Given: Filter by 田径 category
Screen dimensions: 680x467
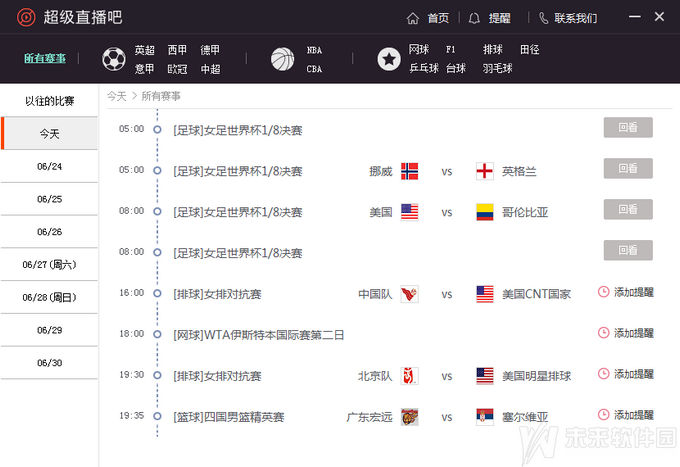Looking at the screenshot, I should (x=530, y=49).
